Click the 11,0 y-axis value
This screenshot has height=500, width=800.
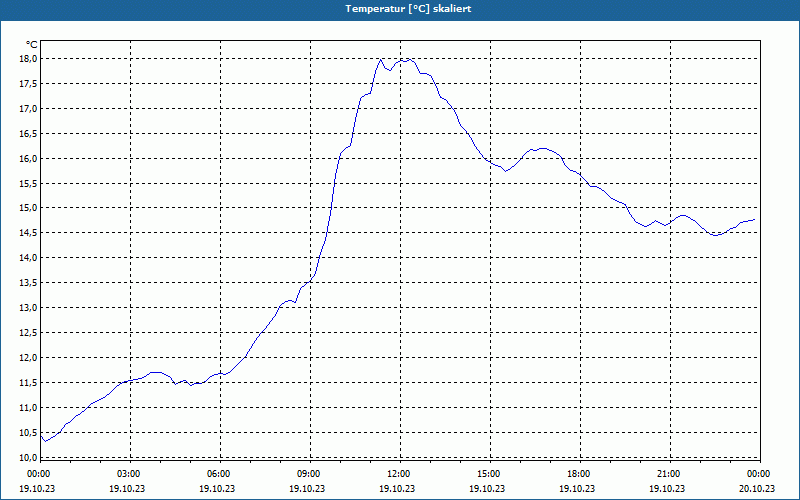pos(28,408)
